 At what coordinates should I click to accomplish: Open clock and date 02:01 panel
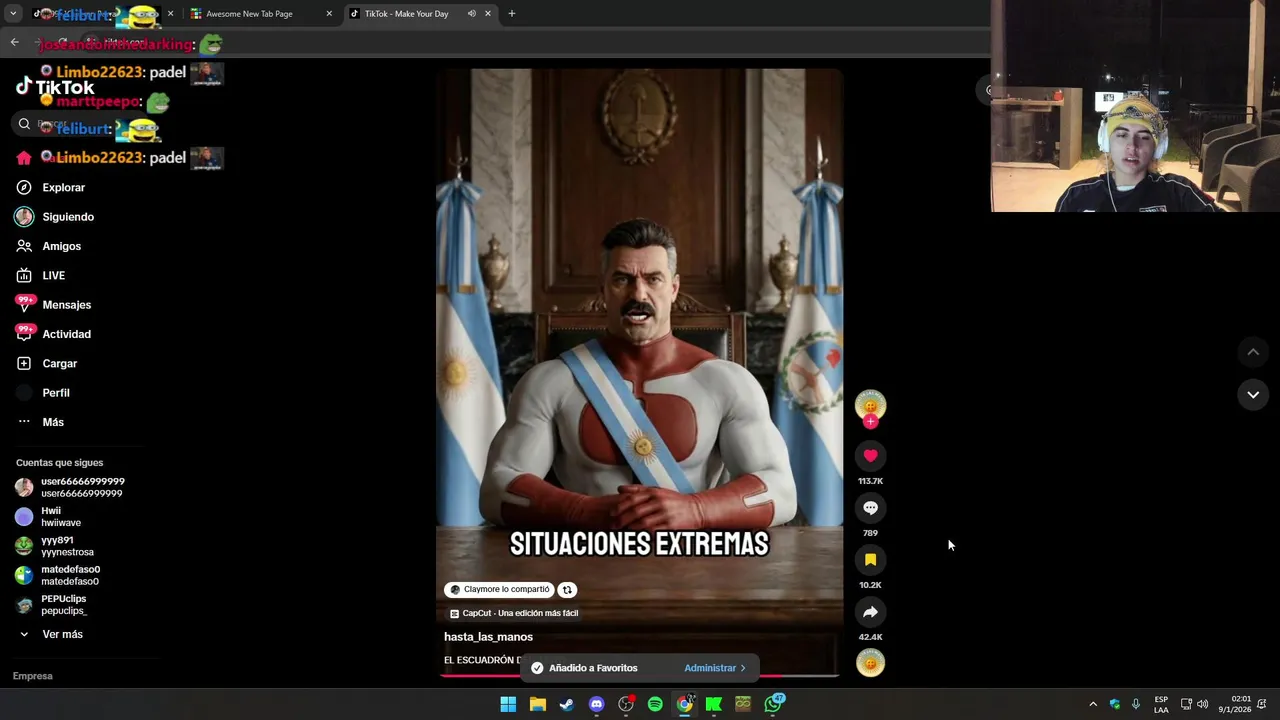[x=1235, y=704]
